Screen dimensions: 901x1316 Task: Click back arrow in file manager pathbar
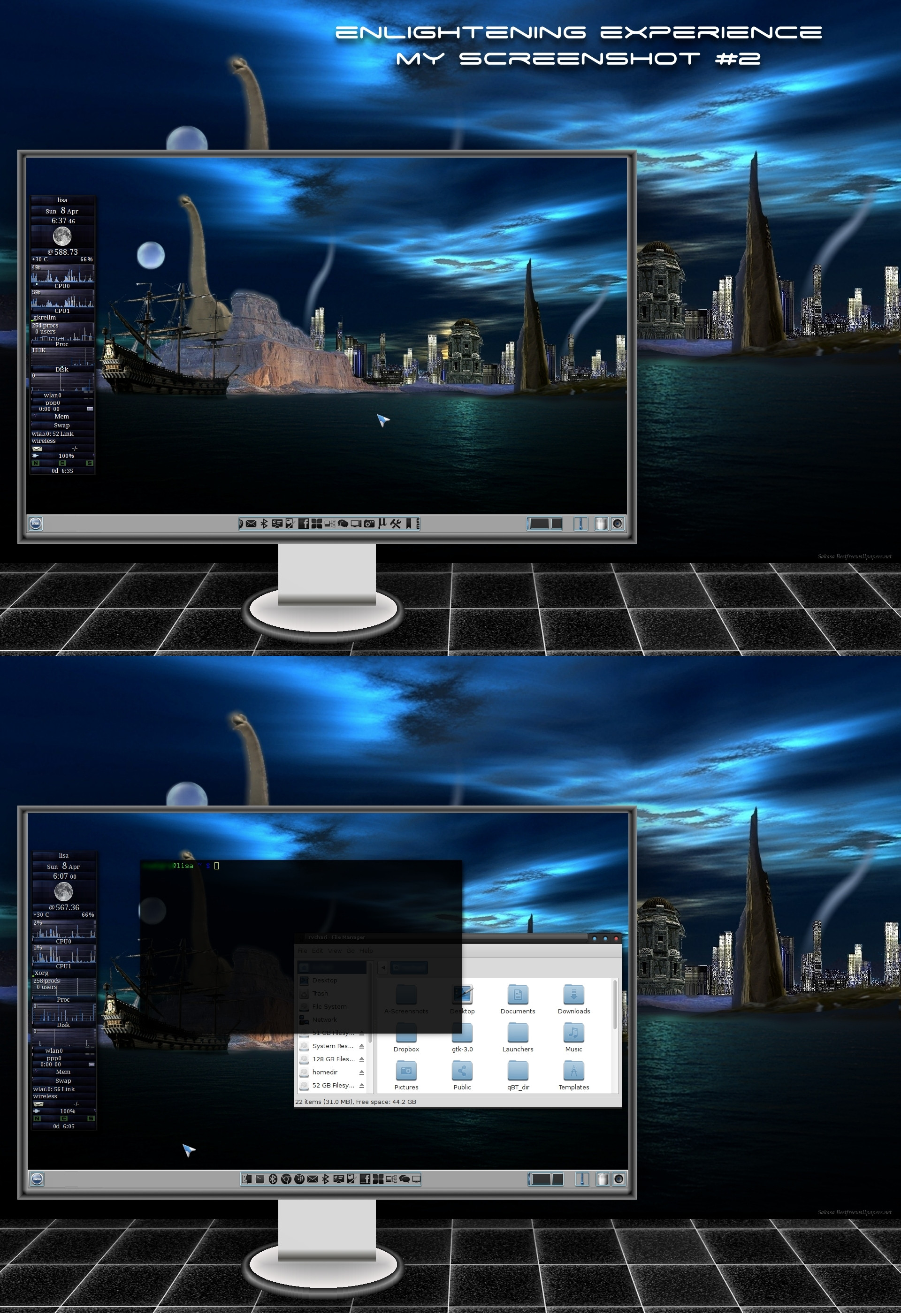[383, 968]
